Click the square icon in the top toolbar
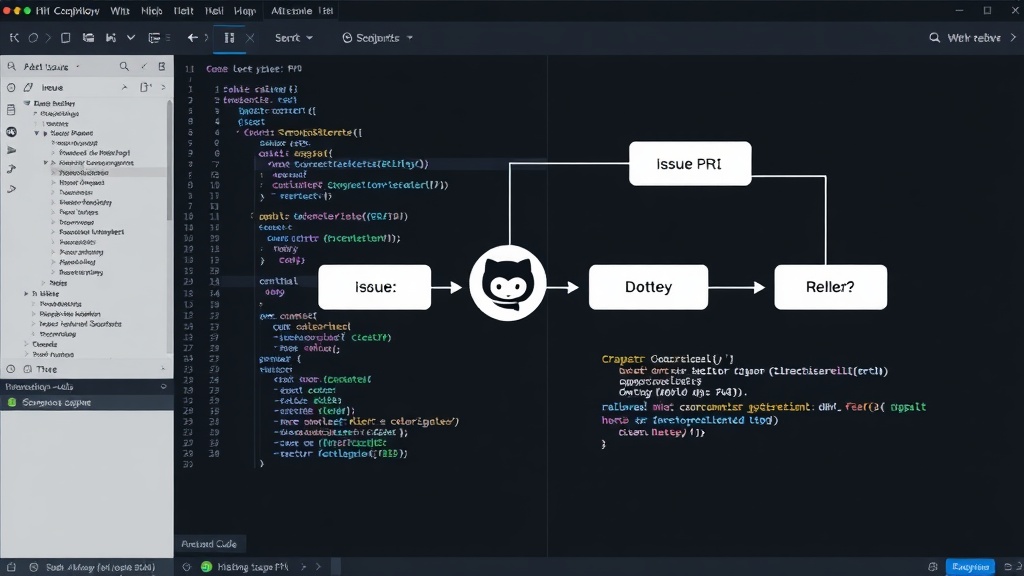This screenshot has width=1024, height=576. [65, 38]
